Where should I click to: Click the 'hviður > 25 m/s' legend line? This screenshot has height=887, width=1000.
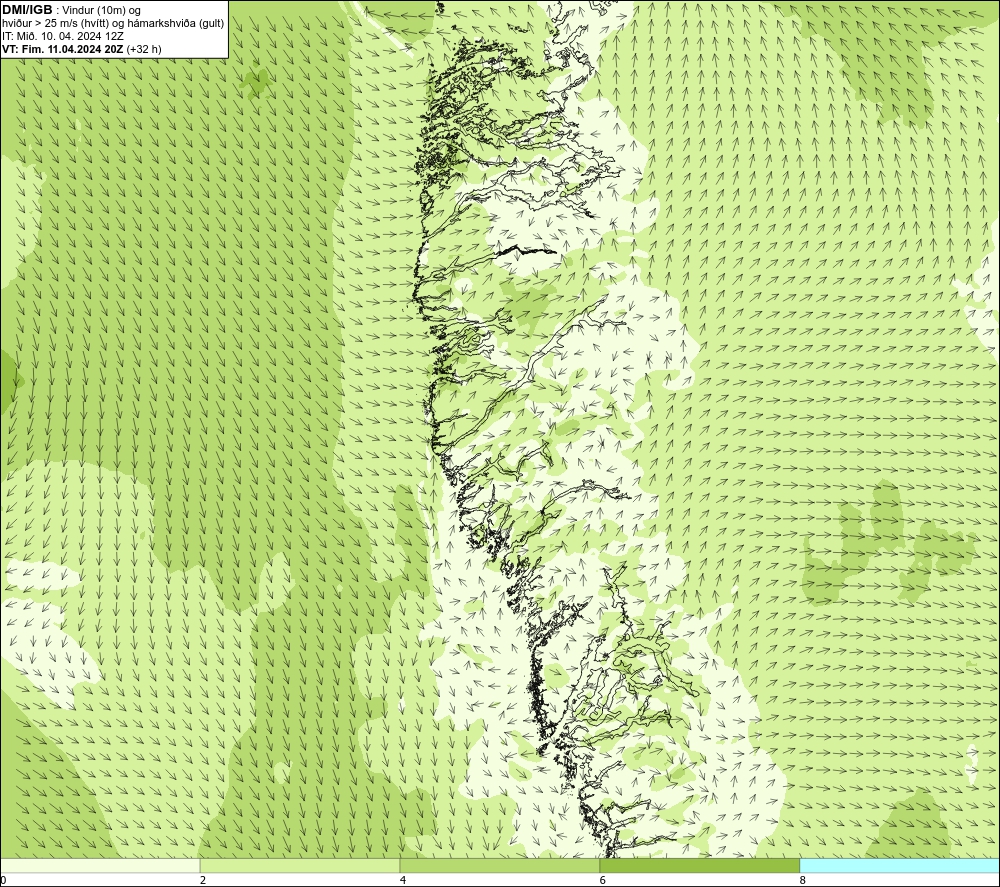coord(113,23)
